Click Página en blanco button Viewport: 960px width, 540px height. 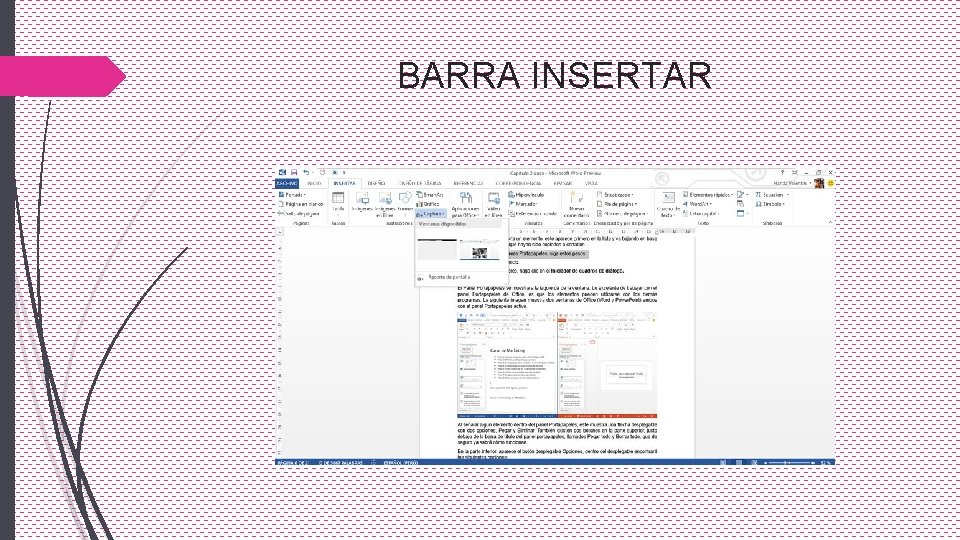click(x=301, y=204)
